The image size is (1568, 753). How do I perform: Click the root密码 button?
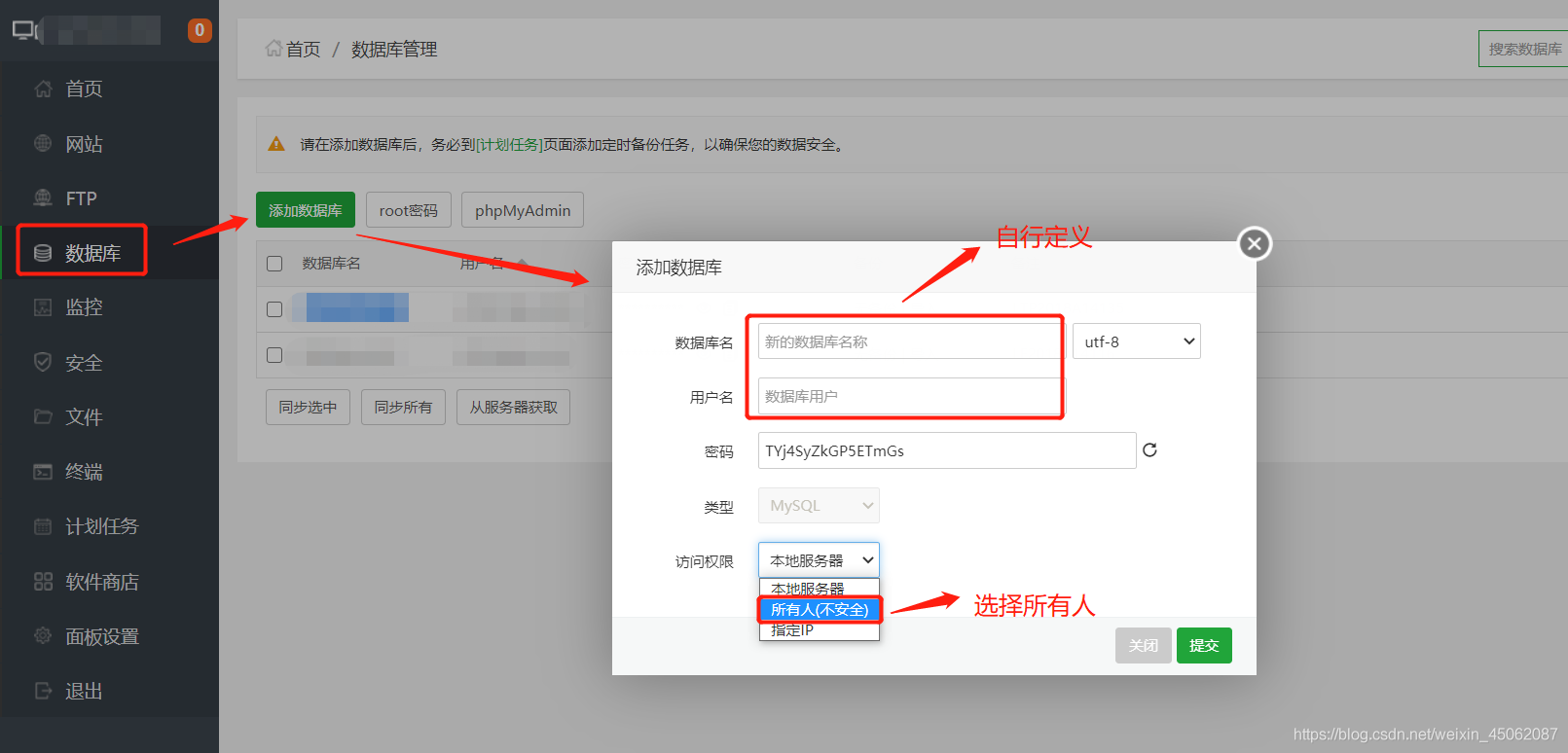(409, 210)
